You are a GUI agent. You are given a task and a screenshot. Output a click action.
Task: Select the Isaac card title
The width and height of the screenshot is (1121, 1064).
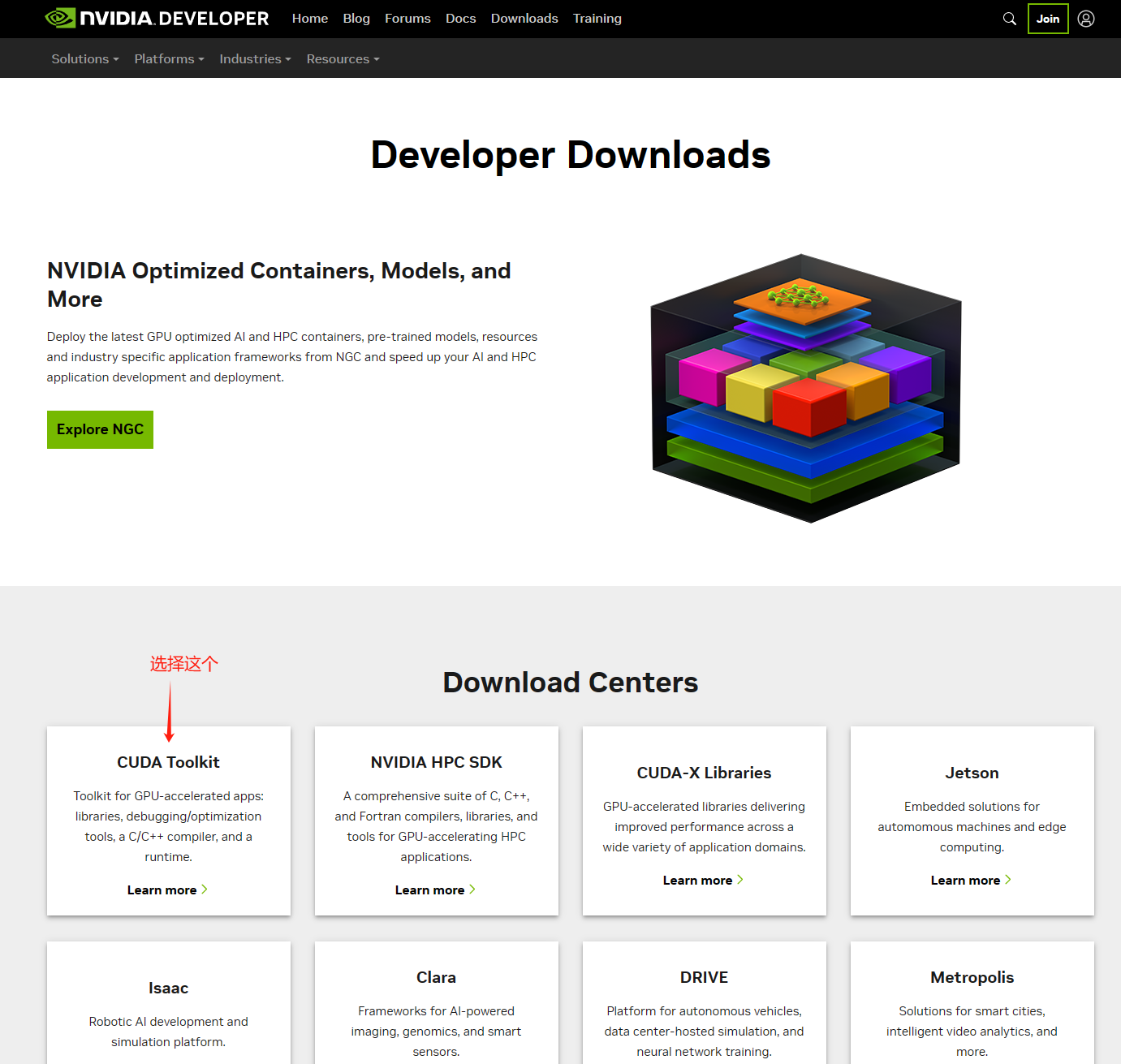pos(168,988)
